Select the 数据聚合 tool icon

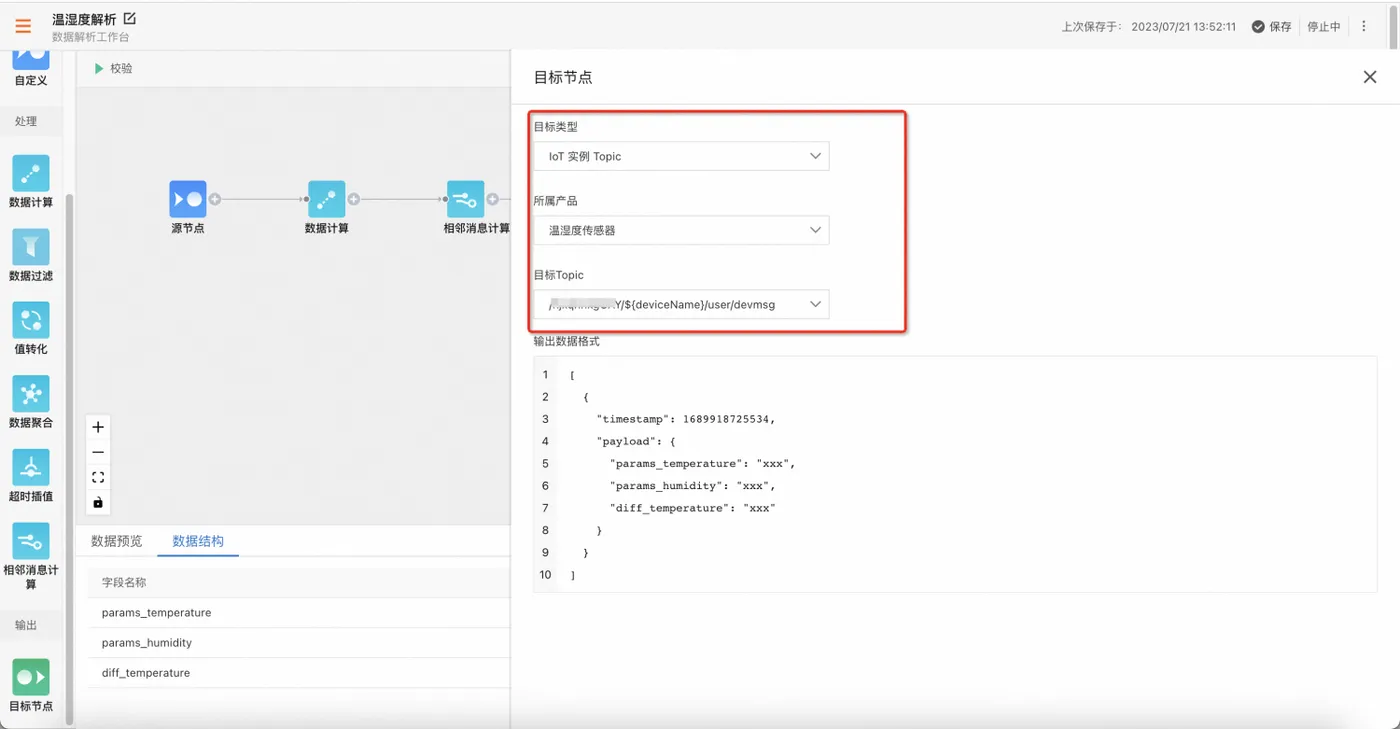coord(31,394)
